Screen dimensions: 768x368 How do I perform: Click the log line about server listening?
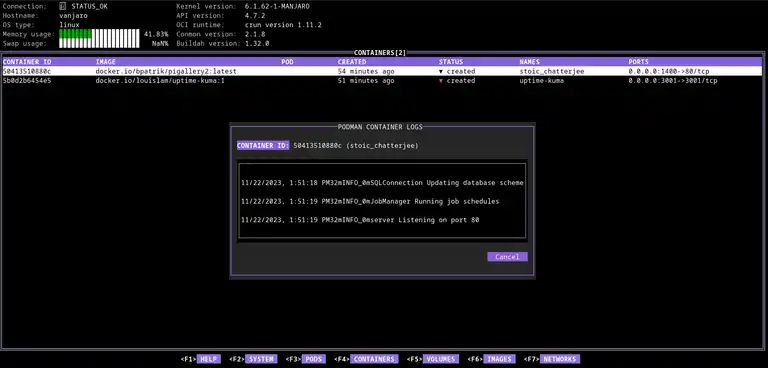360,220
